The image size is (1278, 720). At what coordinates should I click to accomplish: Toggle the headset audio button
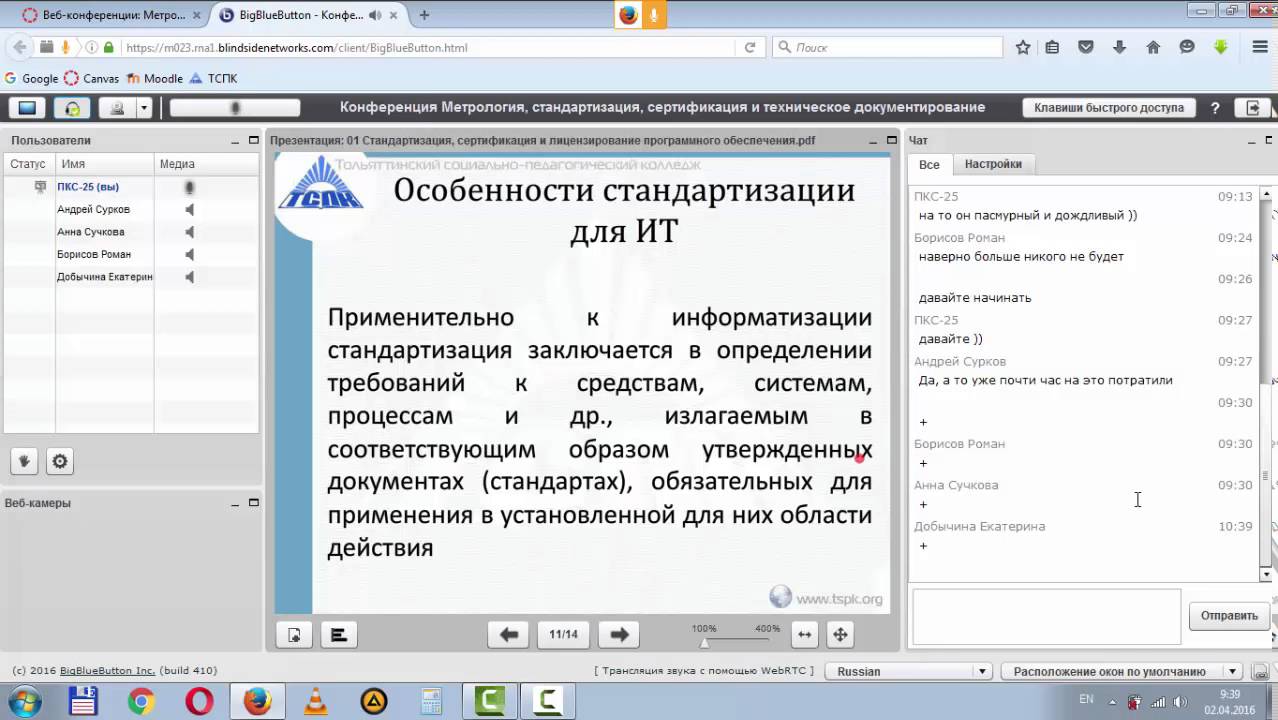point(72,108)
